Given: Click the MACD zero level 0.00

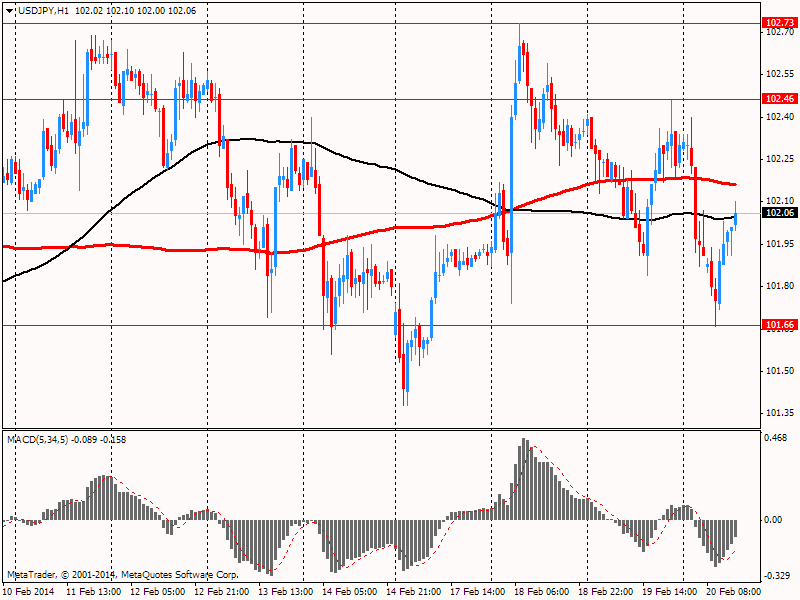Looking at the screenshot, I should click(773, 519).
